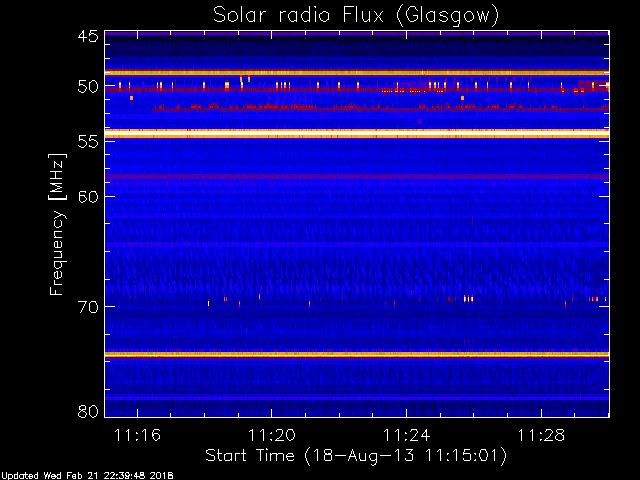Click the 11:20 time tick label
This screenshot has width=640, height=480.
tap(272, 435)
